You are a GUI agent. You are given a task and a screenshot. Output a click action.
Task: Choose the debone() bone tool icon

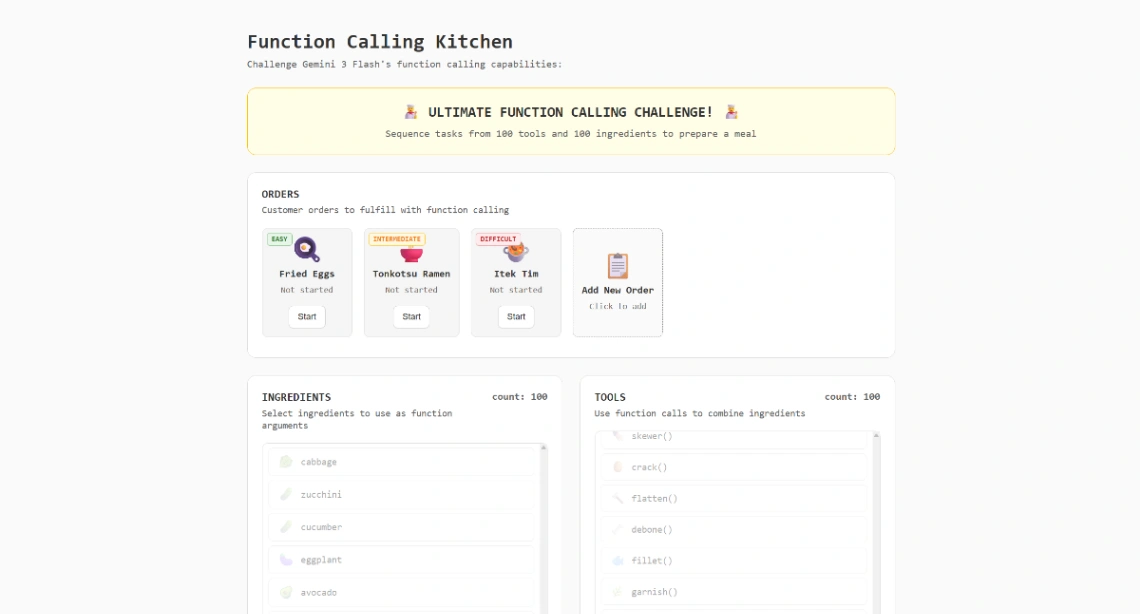click(618, 529)
